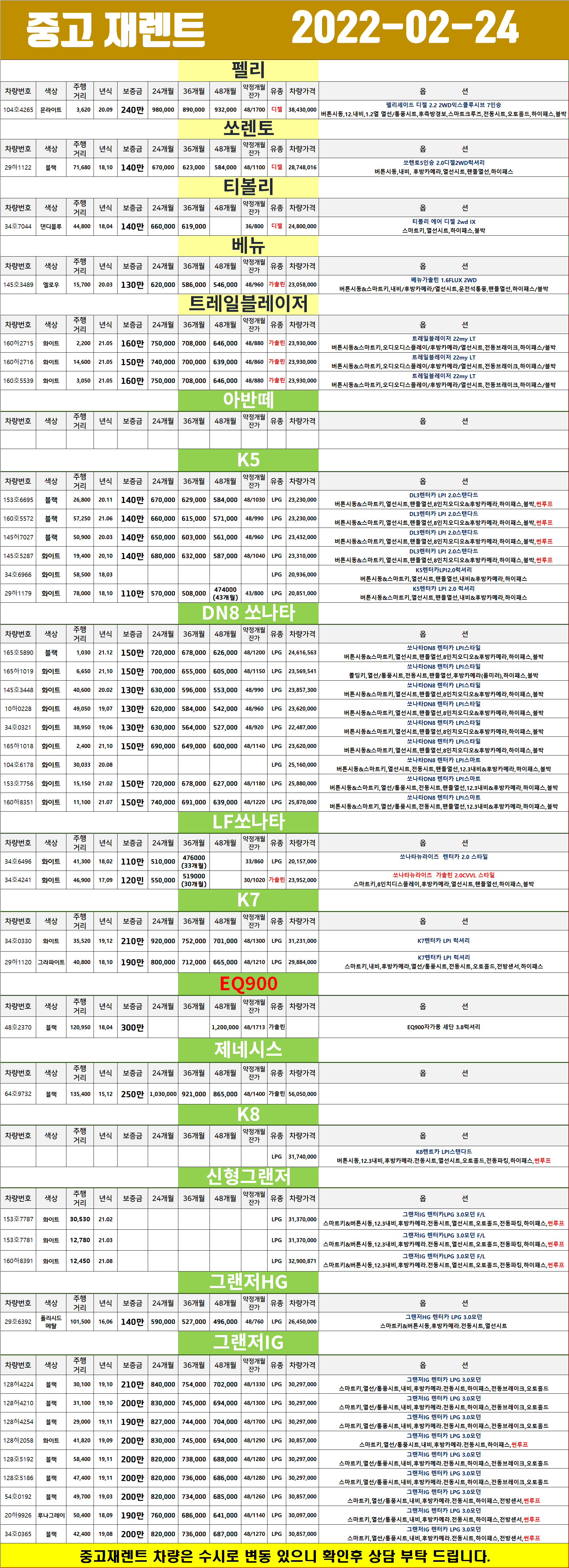Screen dimensions: 569x1568
Task: Click vehicle number '104호4265'
Action: pyautogui.click(x=18, y=110)
